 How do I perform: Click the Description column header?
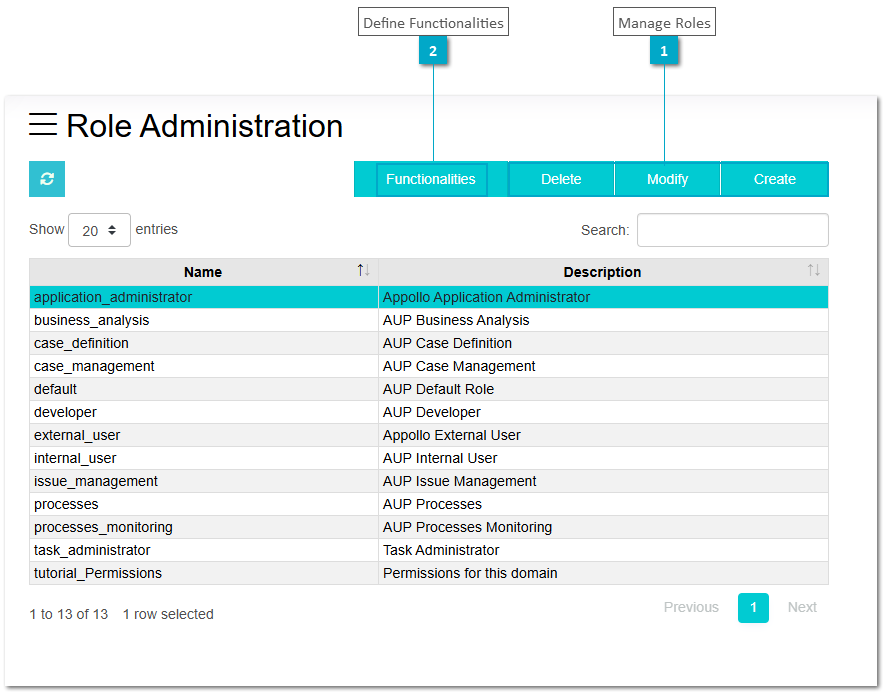point(603,272)
